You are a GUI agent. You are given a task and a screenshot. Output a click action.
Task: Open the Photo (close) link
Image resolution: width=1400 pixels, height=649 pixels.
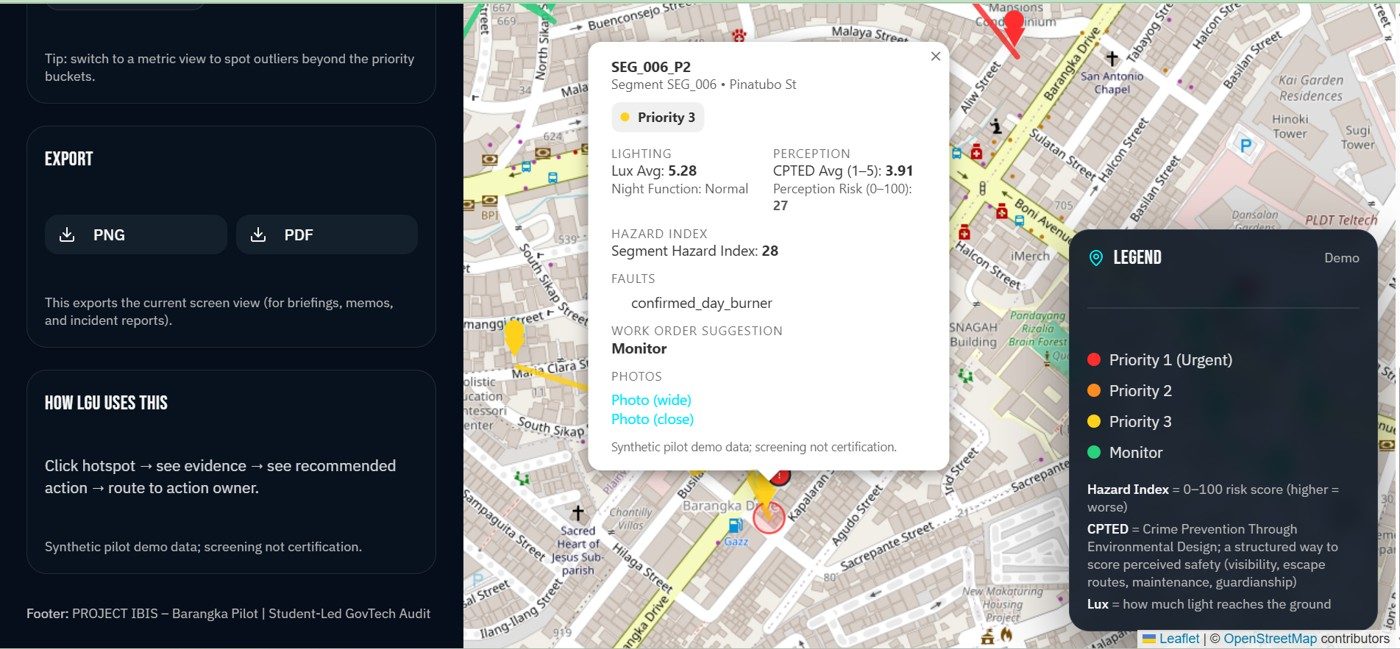652,419
